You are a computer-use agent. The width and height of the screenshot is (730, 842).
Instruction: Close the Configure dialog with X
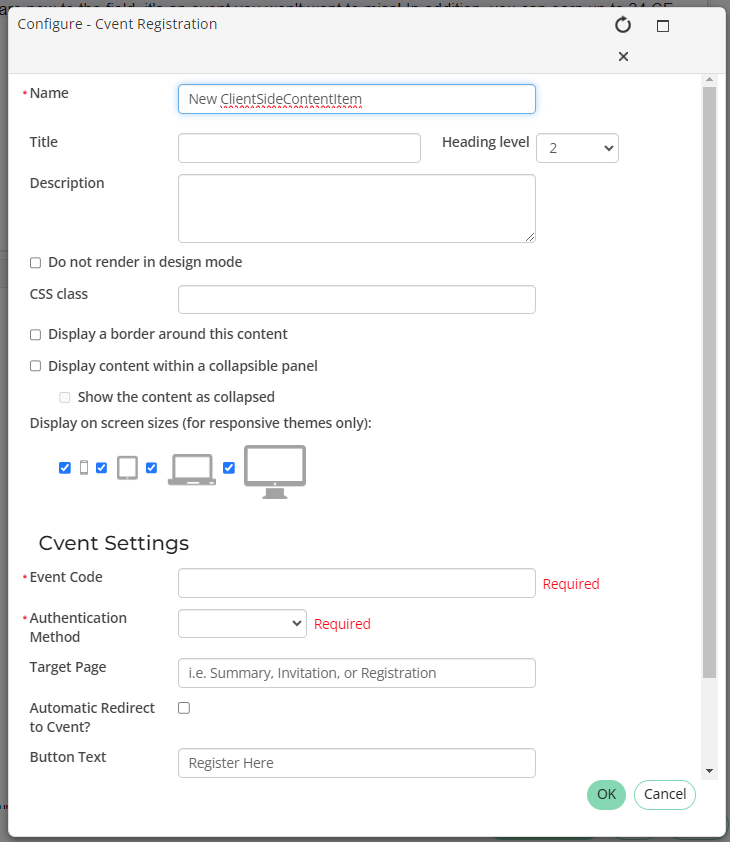click(623, 57)
